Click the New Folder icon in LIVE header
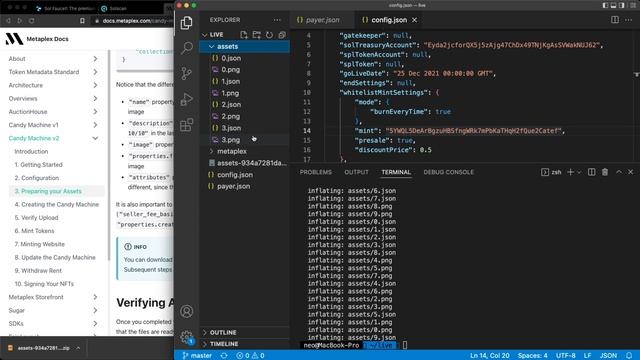The width and height of the screenshot is (640, 360). [x=257, y=35]
